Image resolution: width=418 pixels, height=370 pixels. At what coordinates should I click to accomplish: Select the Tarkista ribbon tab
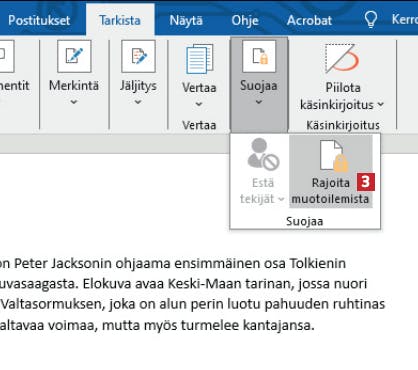[120, 20]
